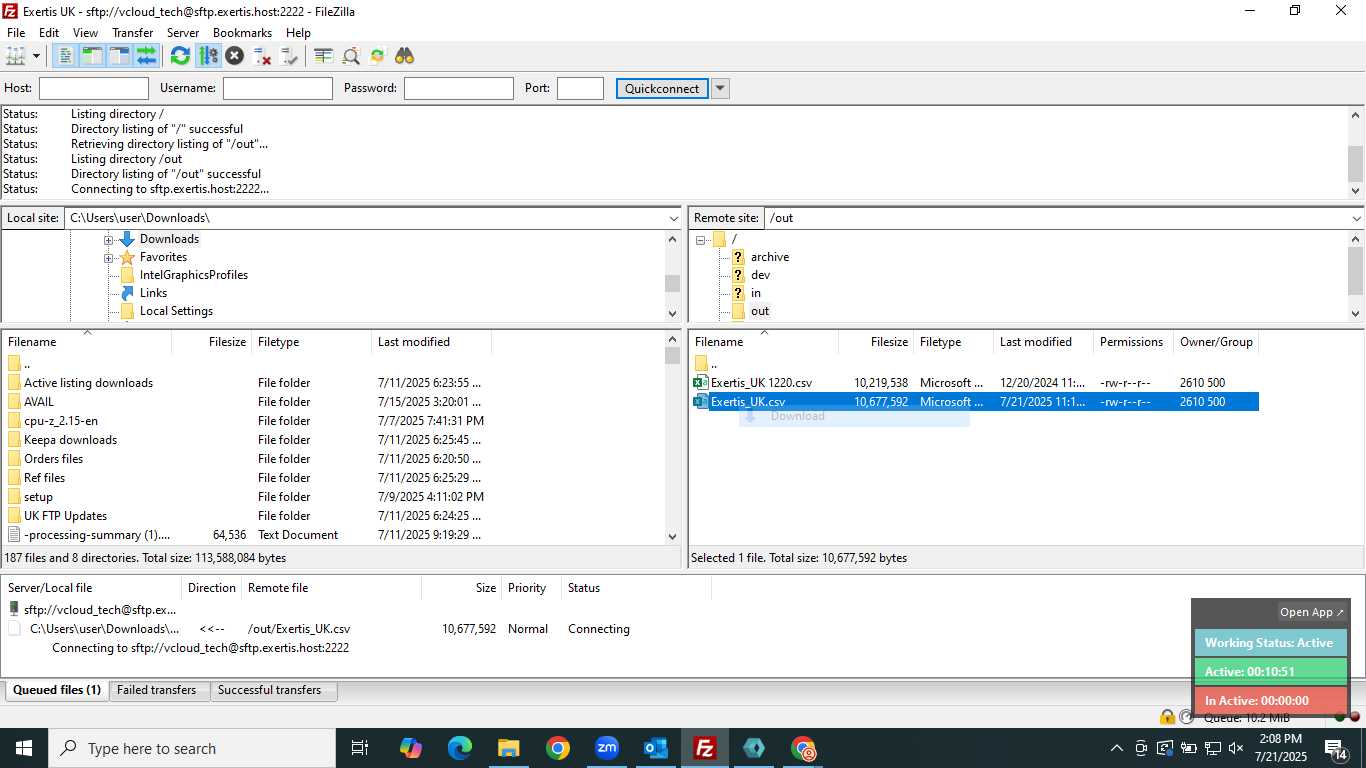Open Microsoft Edge from taskbar

click(460, 748)
